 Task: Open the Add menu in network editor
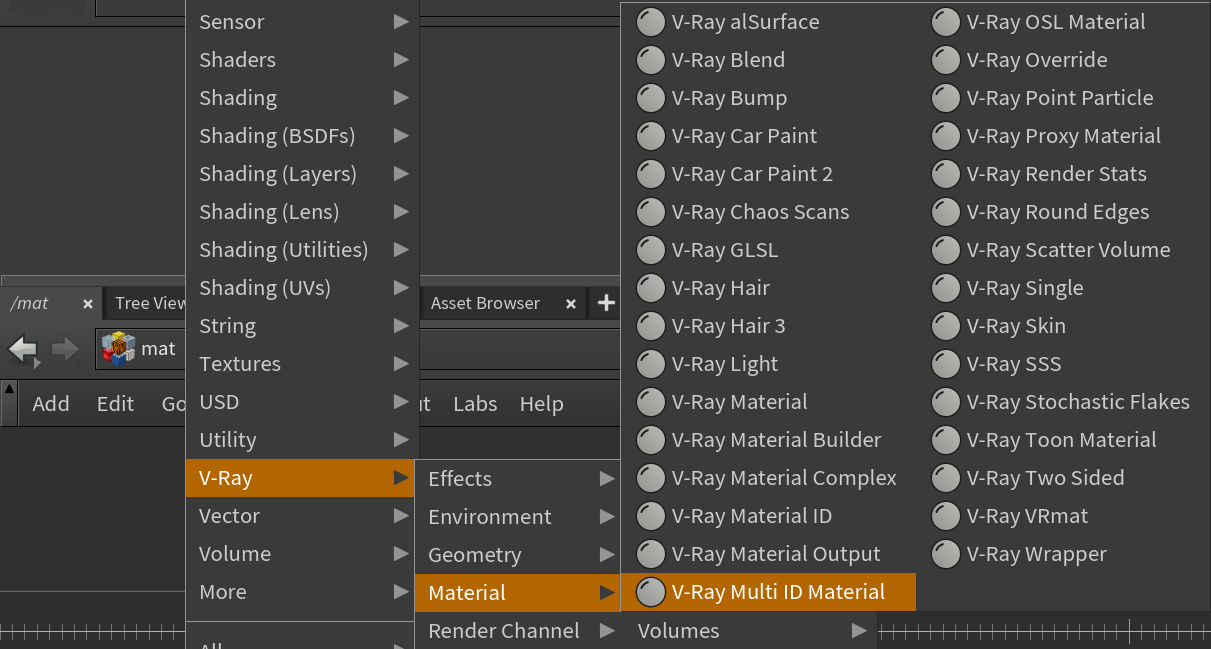(51, 404)
